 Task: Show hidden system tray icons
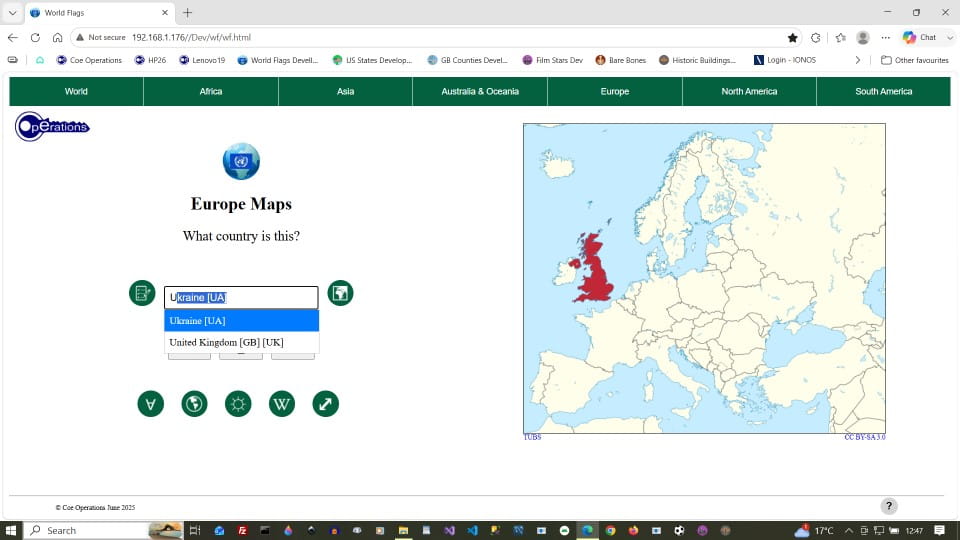click(849, 530)
